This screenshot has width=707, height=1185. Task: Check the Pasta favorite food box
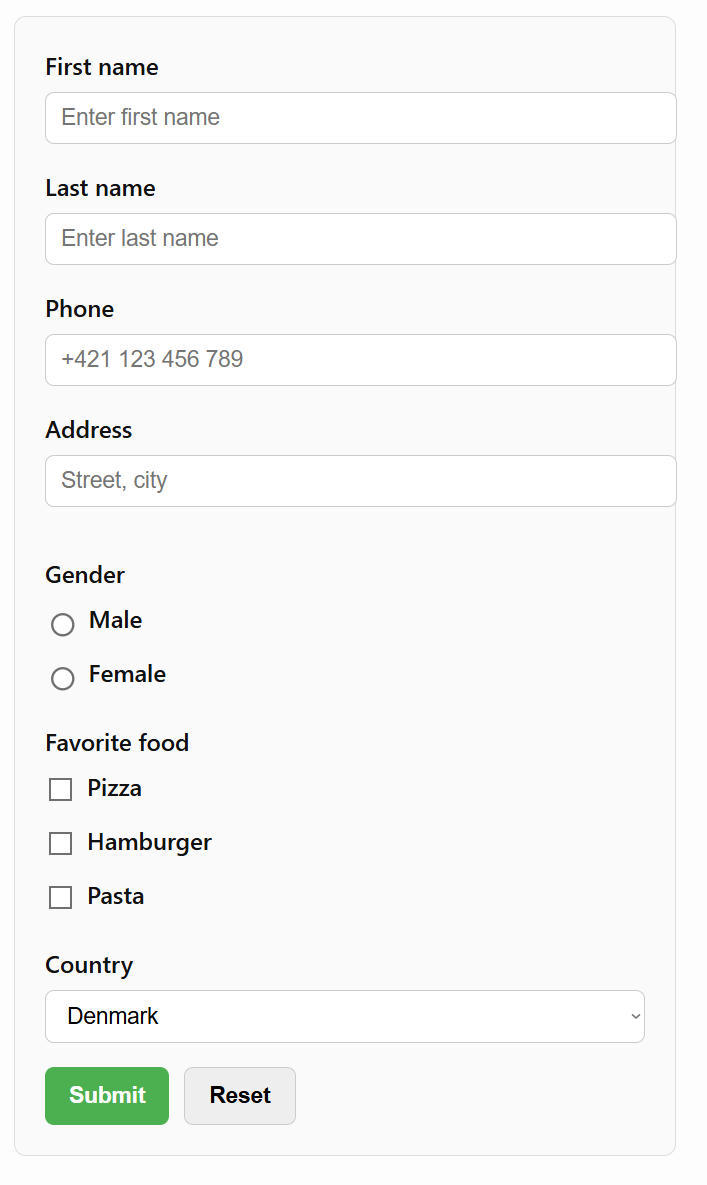[x=60, y=897]
